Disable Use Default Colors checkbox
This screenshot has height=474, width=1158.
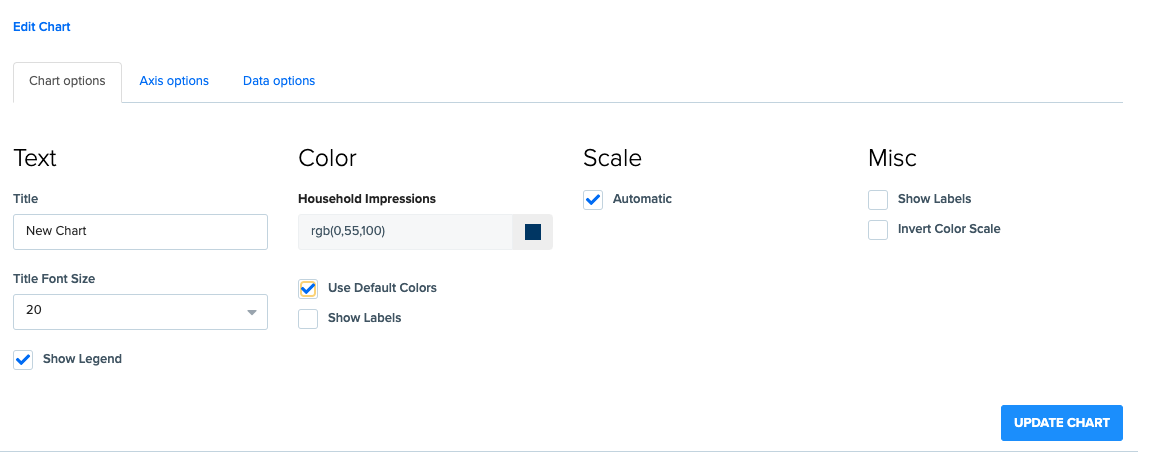coord(308,288)
